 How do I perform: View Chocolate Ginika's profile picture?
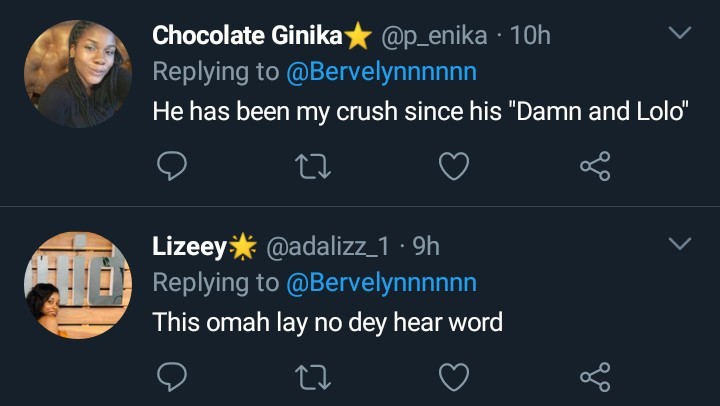click(x=78, y=73)
